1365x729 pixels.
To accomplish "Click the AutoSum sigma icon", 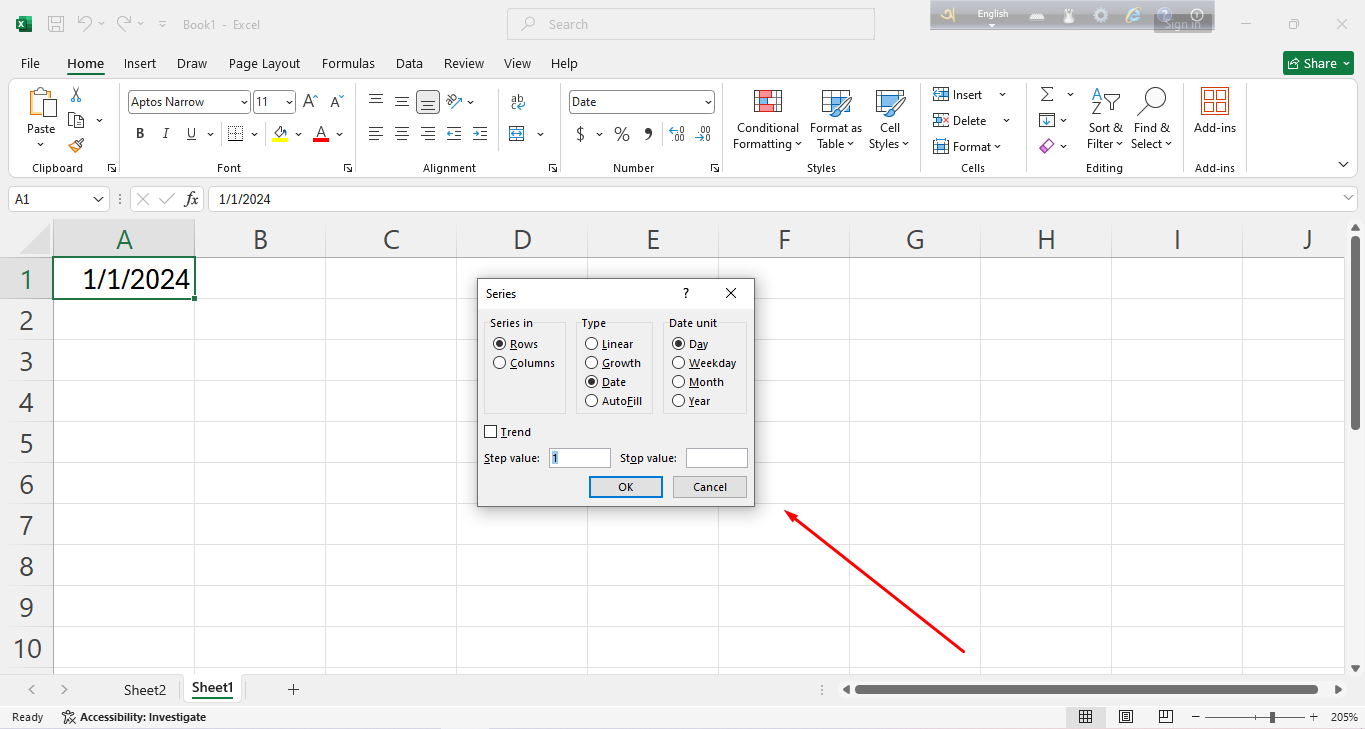I will 1047,95.
